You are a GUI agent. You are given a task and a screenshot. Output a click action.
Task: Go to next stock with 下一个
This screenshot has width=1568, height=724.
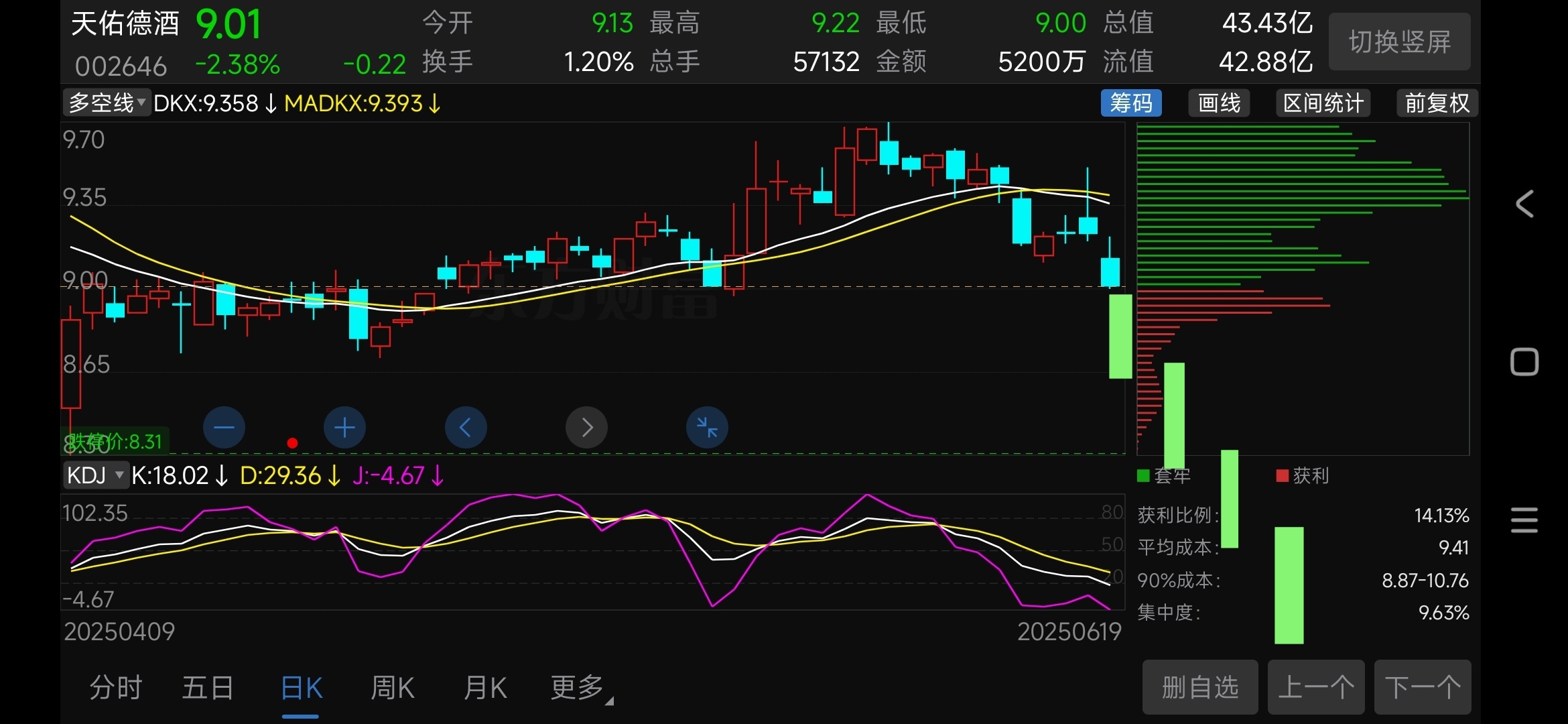click(x=1423, y=687)
